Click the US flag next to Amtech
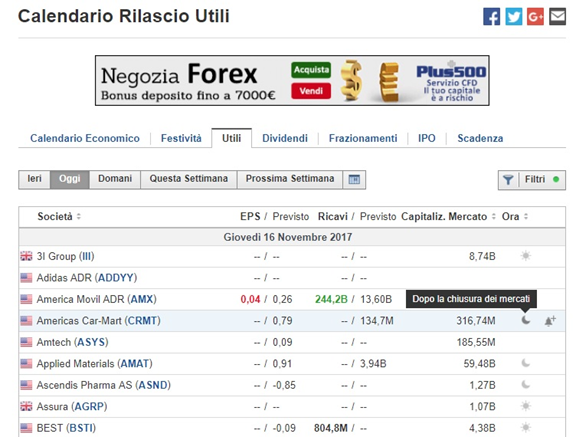This screenshot has height=437, width=576. [26, 342]
